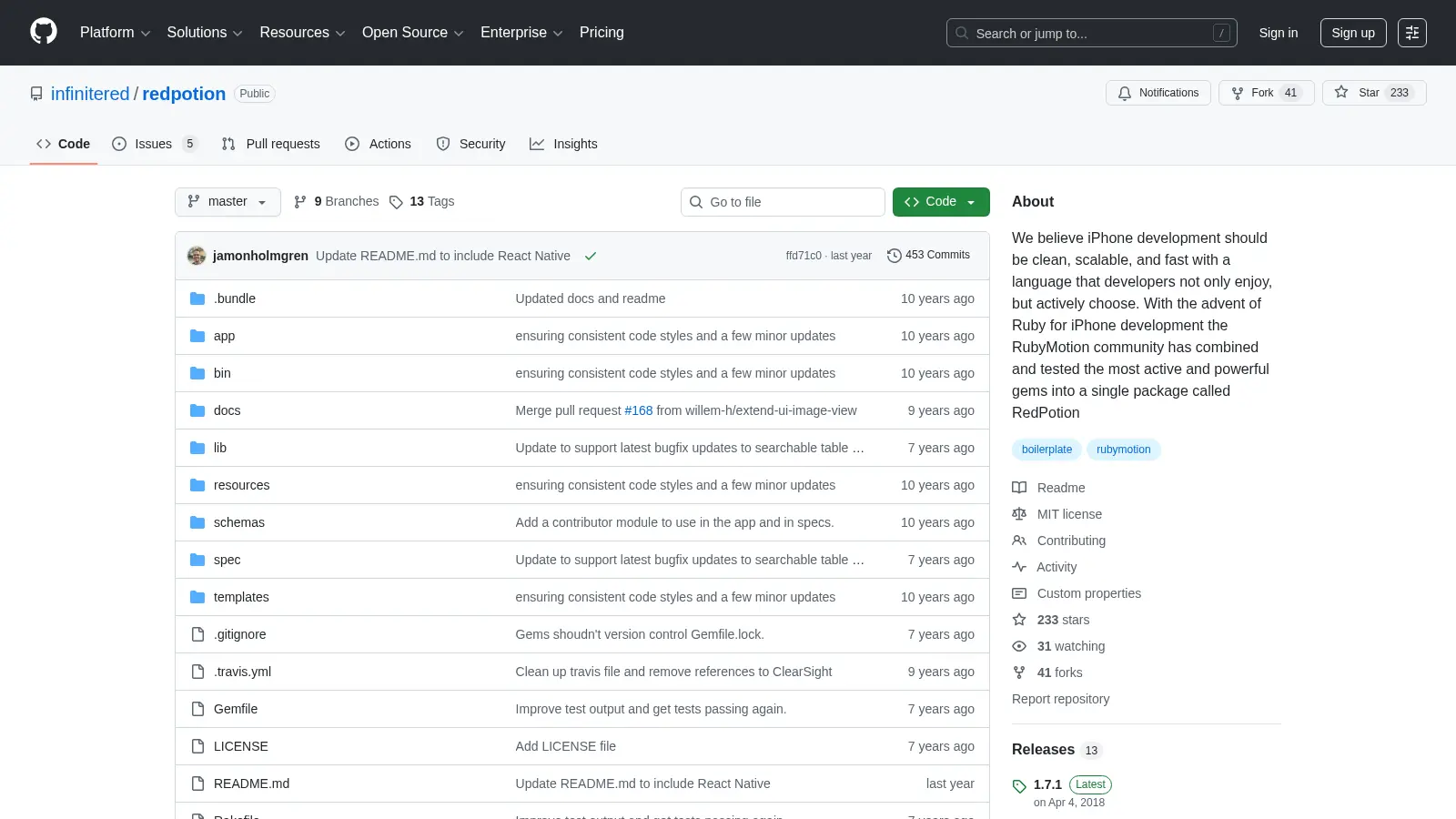Open the resources folder
This screenshot has height=819, width=1456.
(x=242, y=485)
